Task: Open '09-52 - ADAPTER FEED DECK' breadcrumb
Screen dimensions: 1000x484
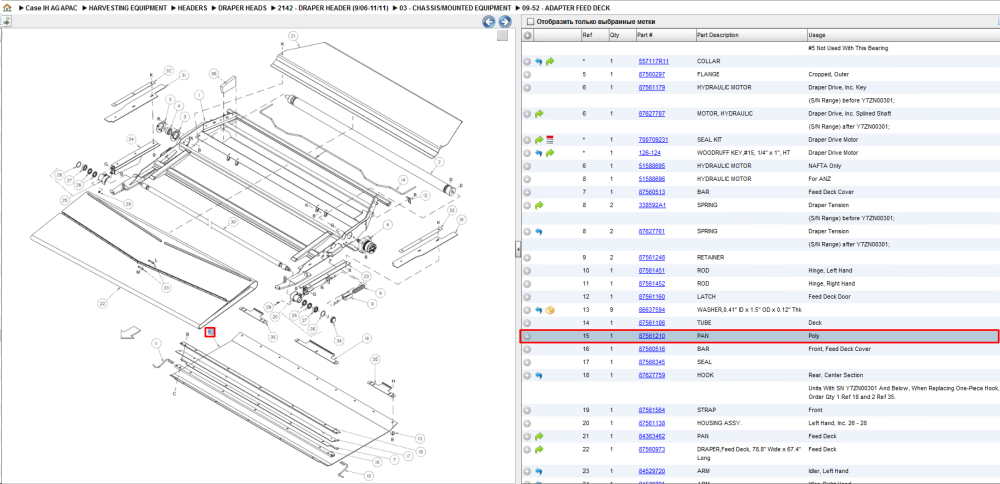Action: pyautogui.click(x=566, y=8)
